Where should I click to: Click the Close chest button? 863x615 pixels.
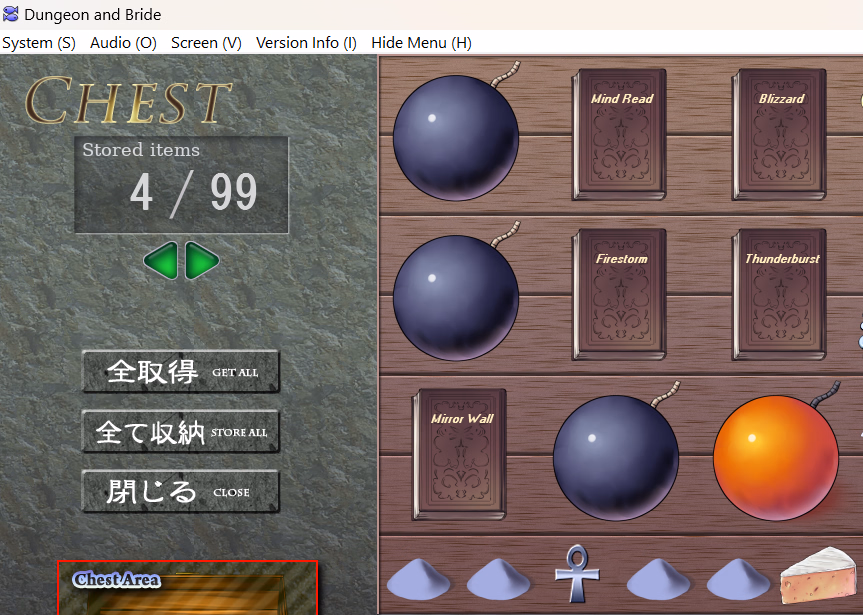pyautogui.click(x=180, y=492)
